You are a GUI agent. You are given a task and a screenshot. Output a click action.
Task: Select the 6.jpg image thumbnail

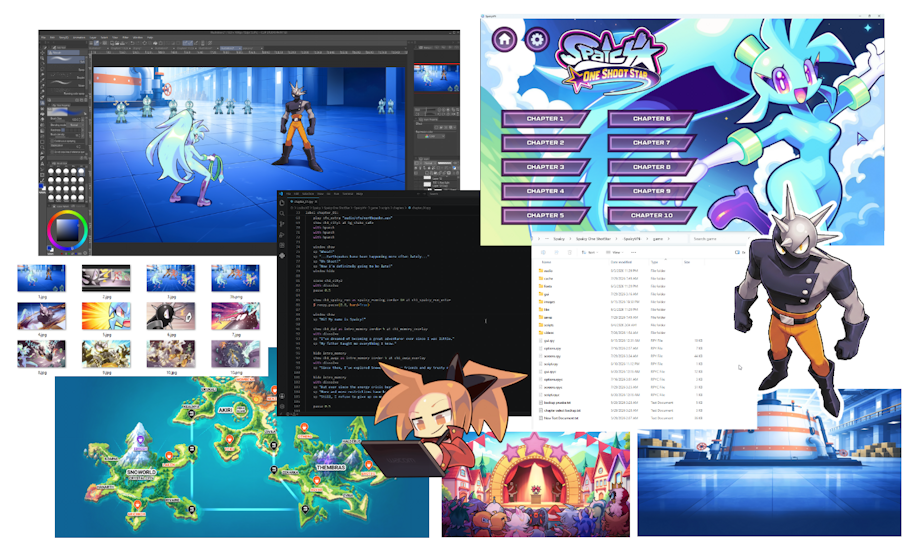click(171, 316)
